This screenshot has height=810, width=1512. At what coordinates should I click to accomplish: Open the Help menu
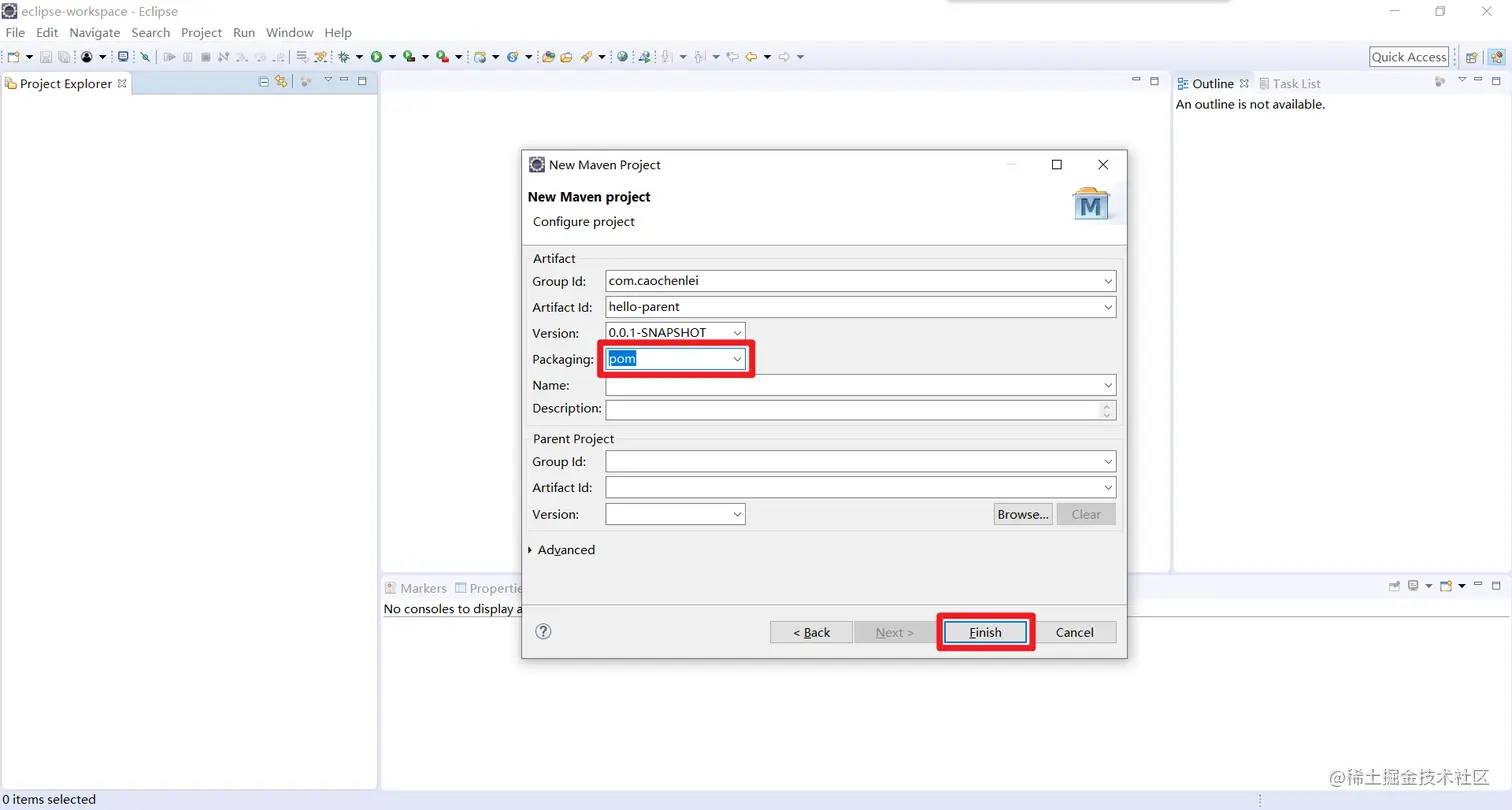(x=338, y=33)
